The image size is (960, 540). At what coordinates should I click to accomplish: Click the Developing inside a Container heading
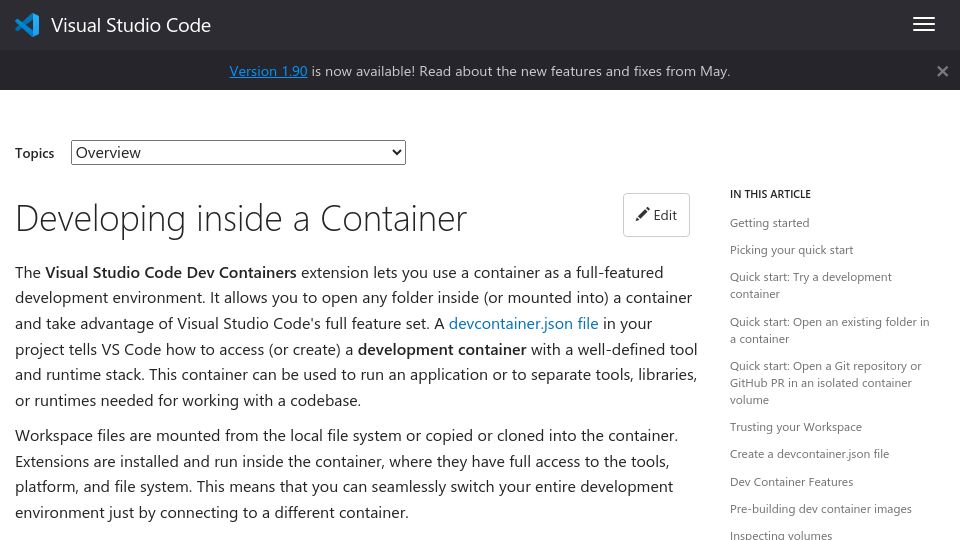241,219
